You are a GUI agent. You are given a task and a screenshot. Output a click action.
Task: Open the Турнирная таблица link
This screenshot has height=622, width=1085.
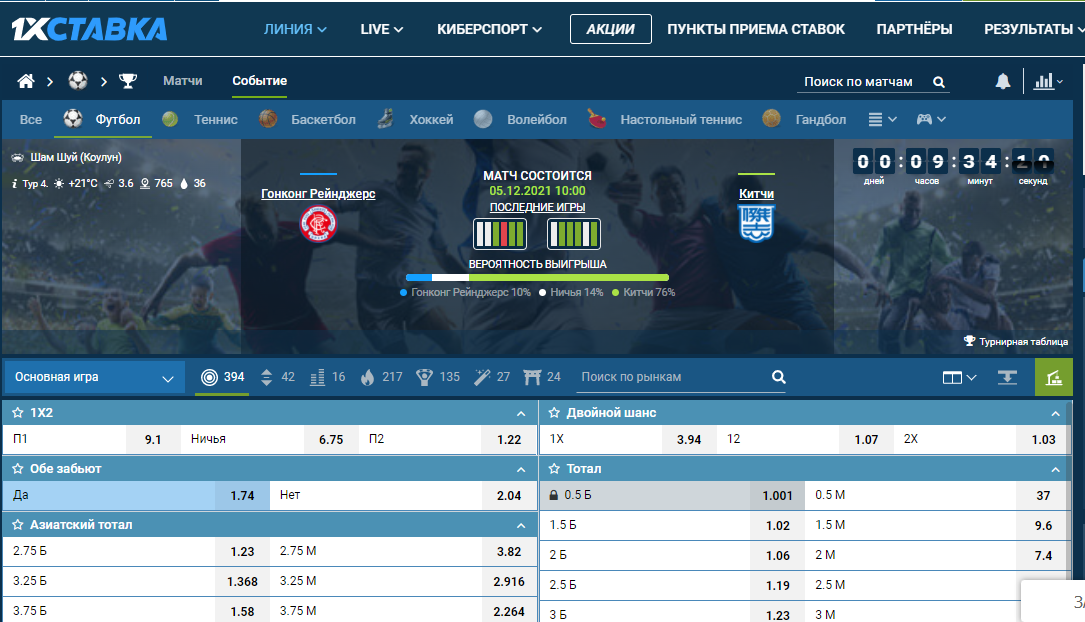(x=1016, y=341)
